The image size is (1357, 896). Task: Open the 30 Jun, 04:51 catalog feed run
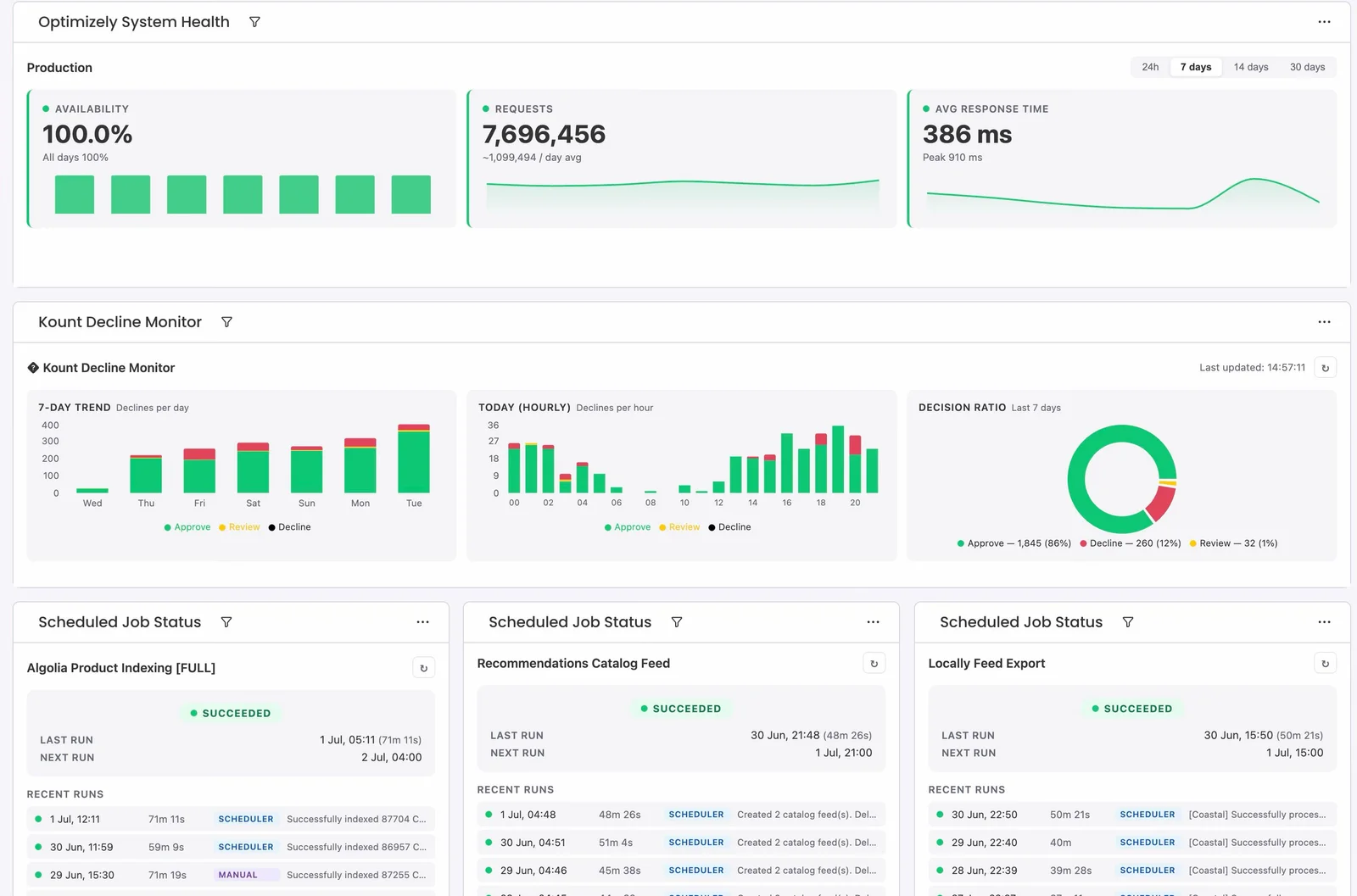681,843
